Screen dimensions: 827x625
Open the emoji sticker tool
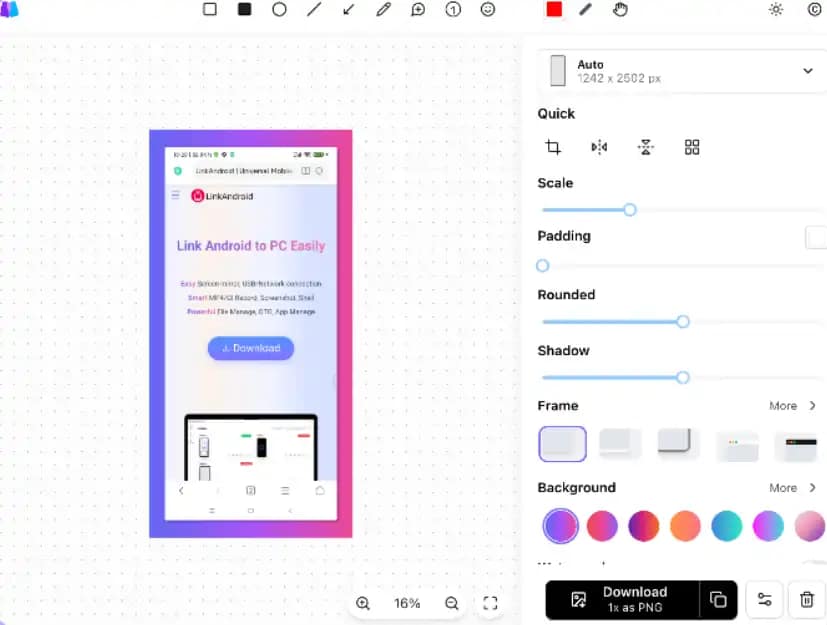tap(488, 9)
